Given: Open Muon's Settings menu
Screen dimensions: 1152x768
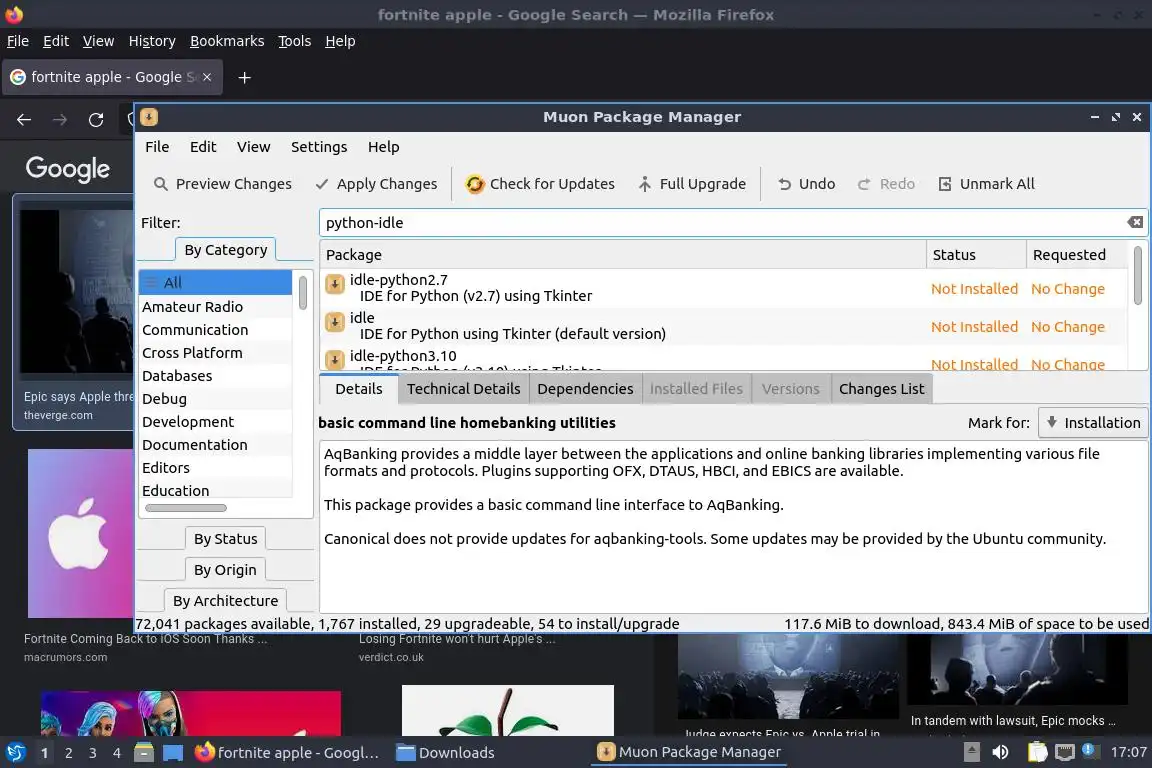Looking at the screenshot, I should coord(319,147).
